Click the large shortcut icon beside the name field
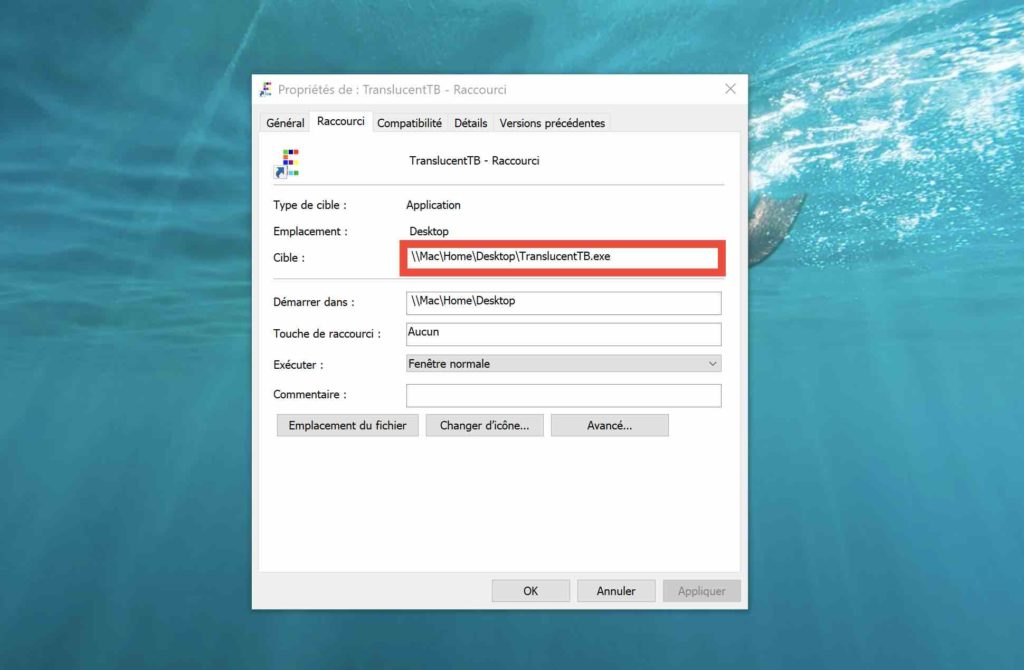 point(290,163)
